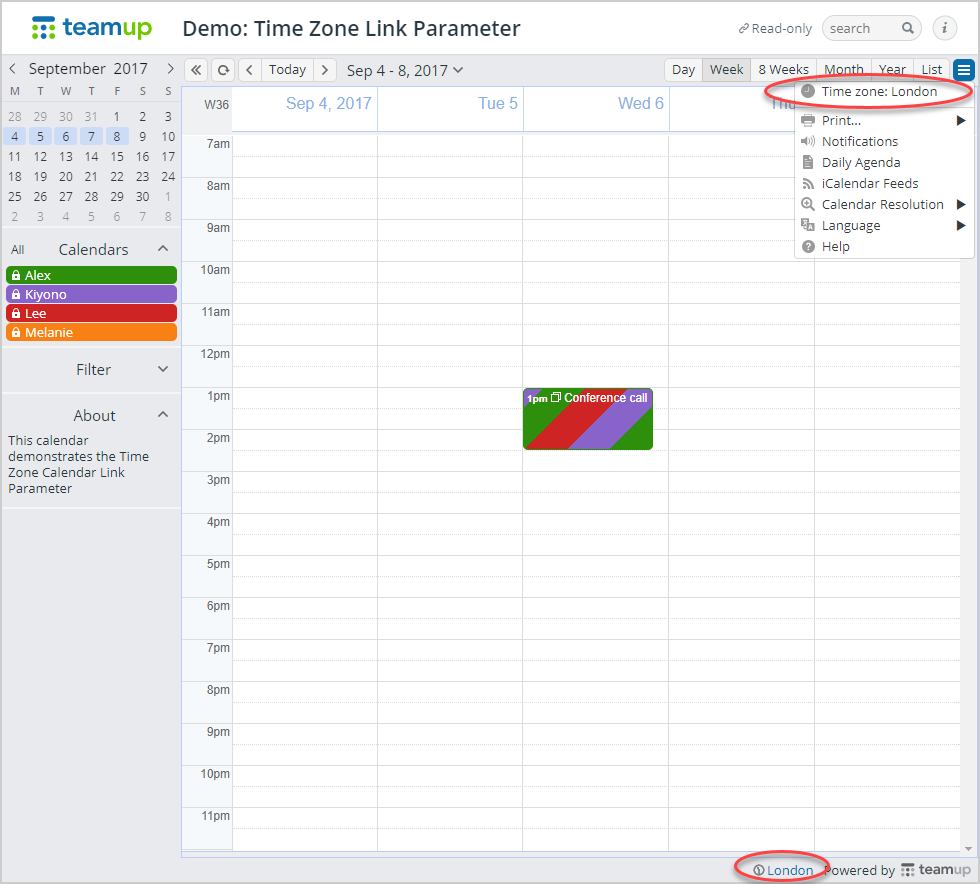
Task: Show previous month in the mini calendar
Action: pos(12,68)
